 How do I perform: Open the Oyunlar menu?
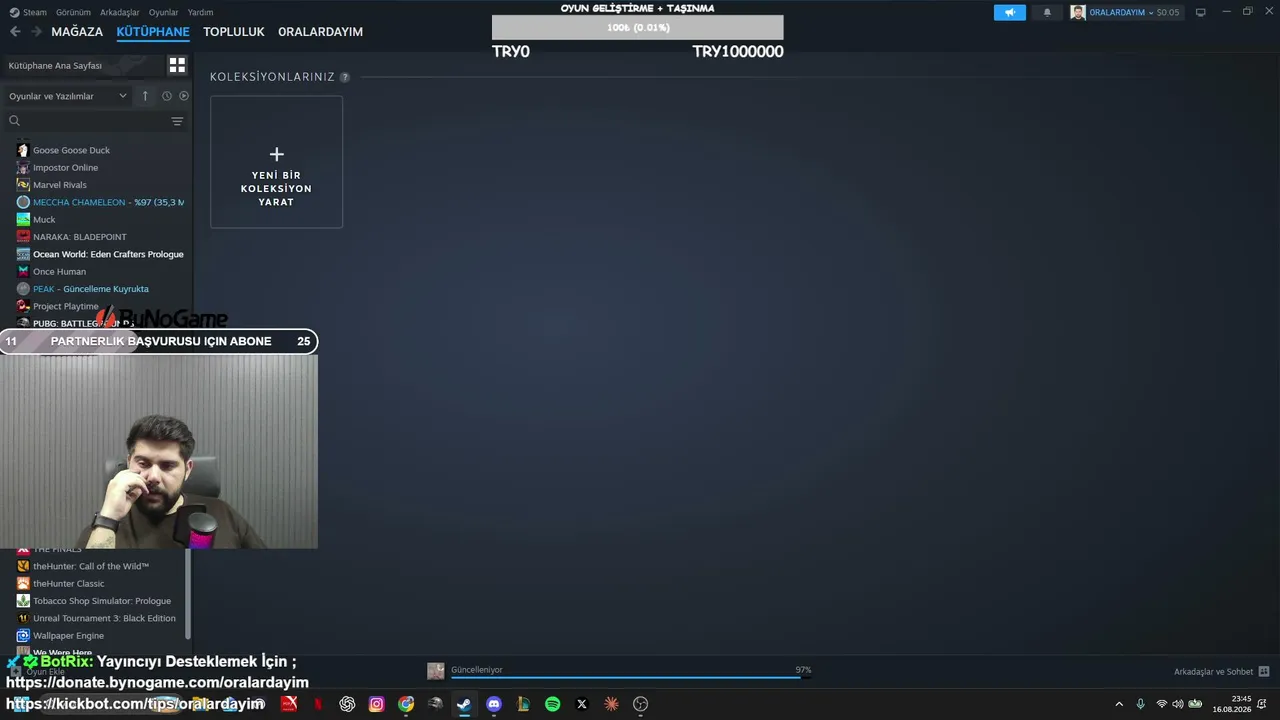tap(163, 12)
